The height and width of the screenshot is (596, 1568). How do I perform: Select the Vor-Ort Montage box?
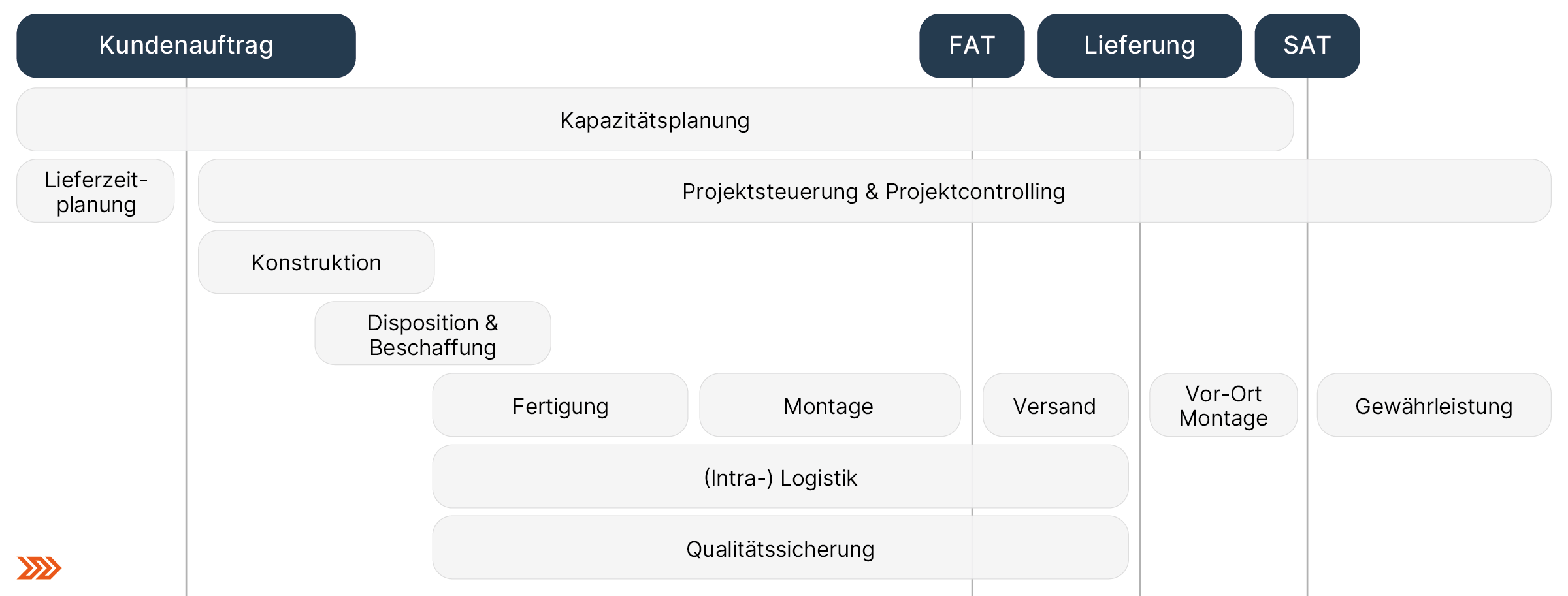pyautogui.click(x=1223, y=405)
